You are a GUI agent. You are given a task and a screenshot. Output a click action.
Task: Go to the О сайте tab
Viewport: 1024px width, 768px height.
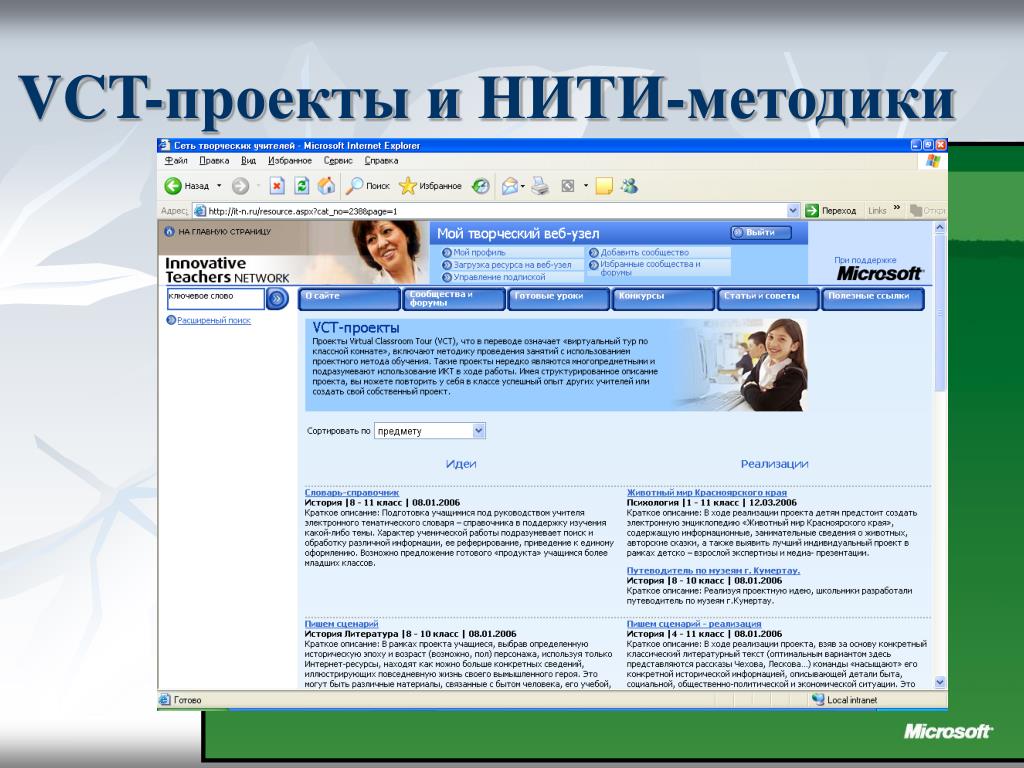(349, 299)
